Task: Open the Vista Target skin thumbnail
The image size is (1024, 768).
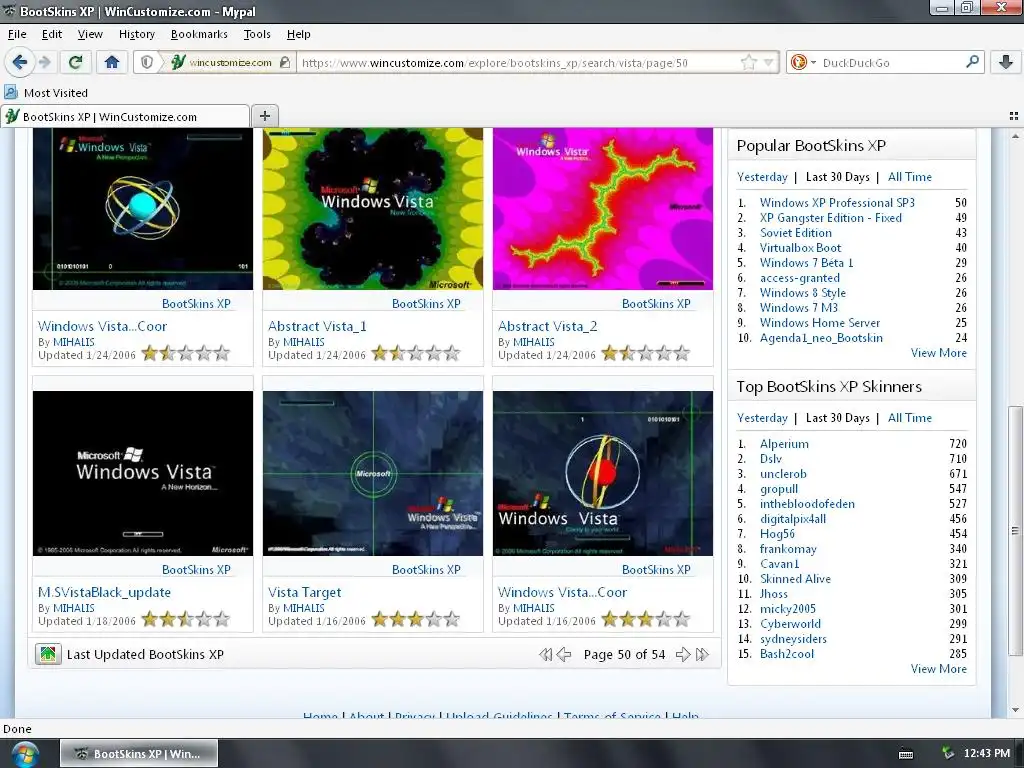Action: pos(373,473)
